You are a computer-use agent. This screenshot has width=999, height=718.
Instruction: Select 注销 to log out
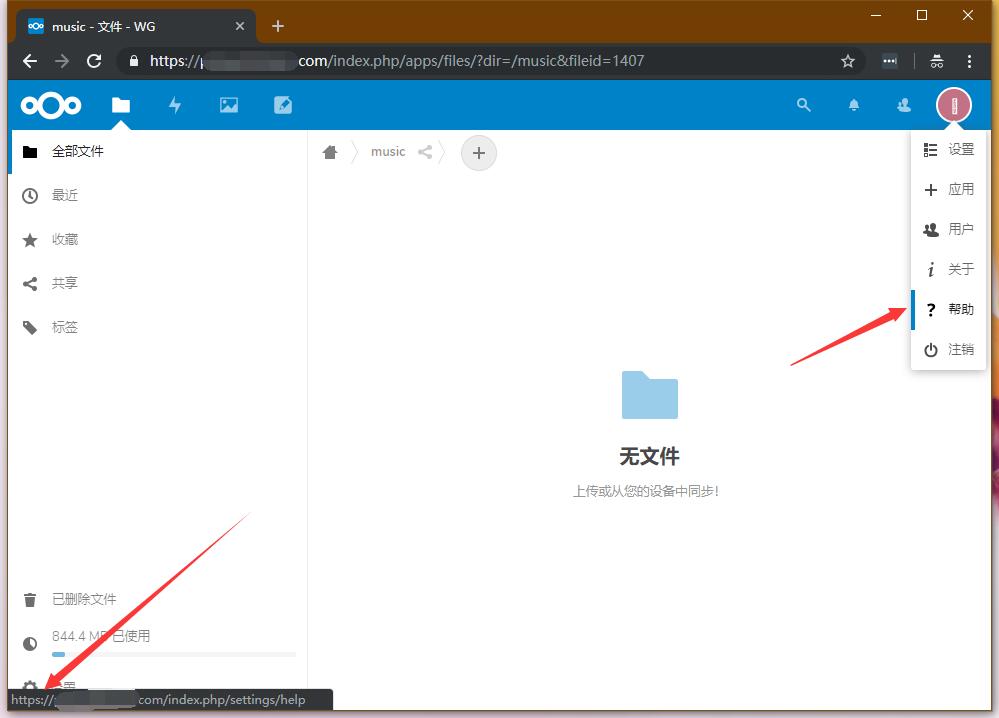[949, 350]
